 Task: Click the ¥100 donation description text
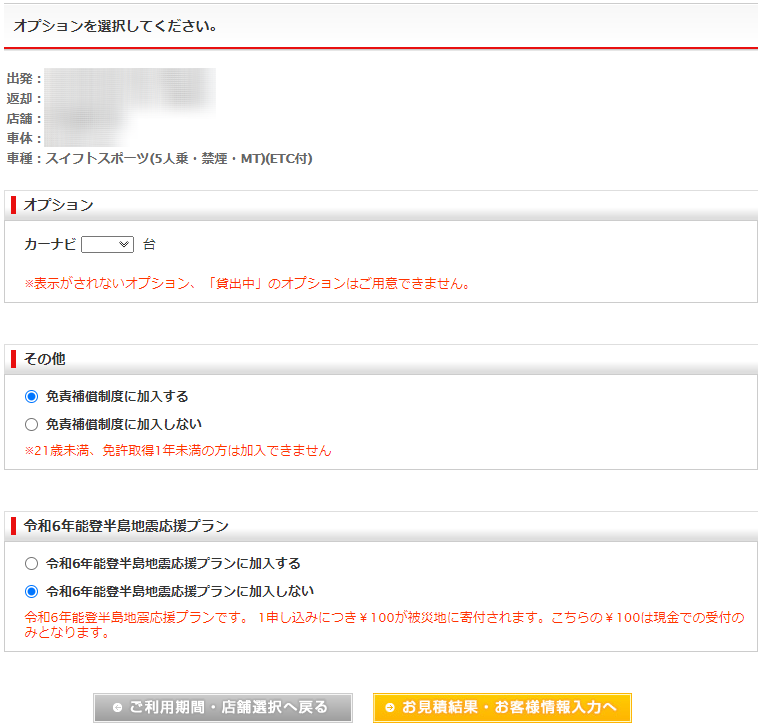[383, 625]
